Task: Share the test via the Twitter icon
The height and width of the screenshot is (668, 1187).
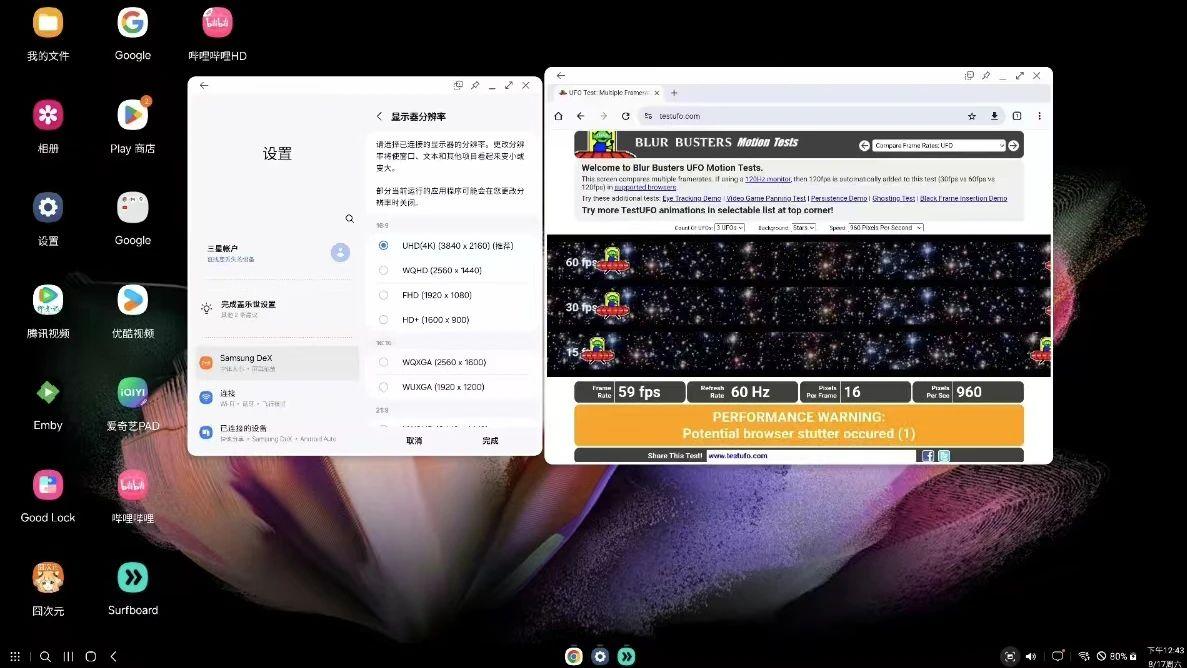Action: pos(943,456)
